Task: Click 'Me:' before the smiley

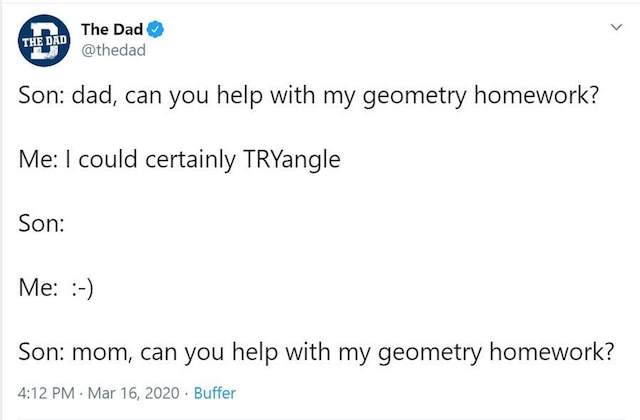Action: tap(38, 288)
